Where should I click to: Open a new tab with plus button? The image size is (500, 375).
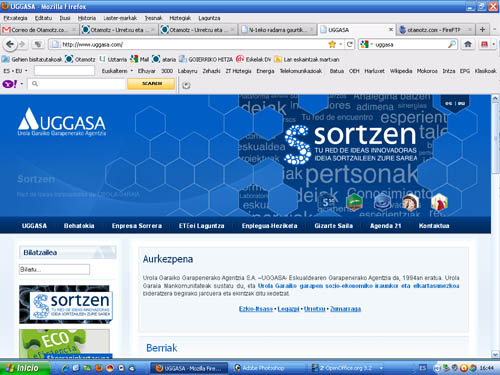coord(482,29)
